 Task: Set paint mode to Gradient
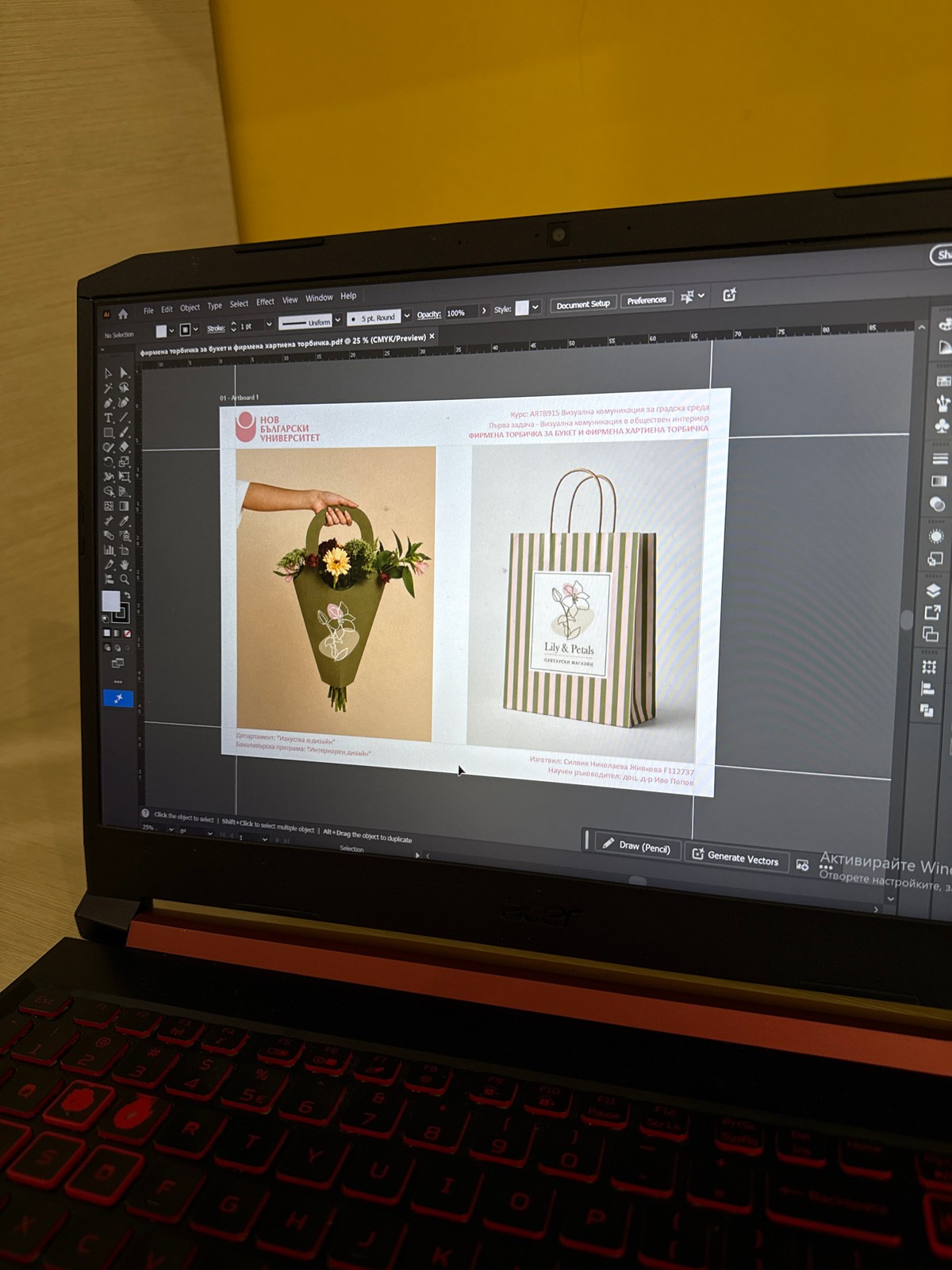tap(117, 633)
